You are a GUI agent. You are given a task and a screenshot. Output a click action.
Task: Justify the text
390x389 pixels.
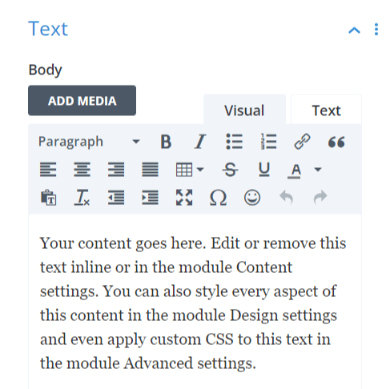(150, 169)
